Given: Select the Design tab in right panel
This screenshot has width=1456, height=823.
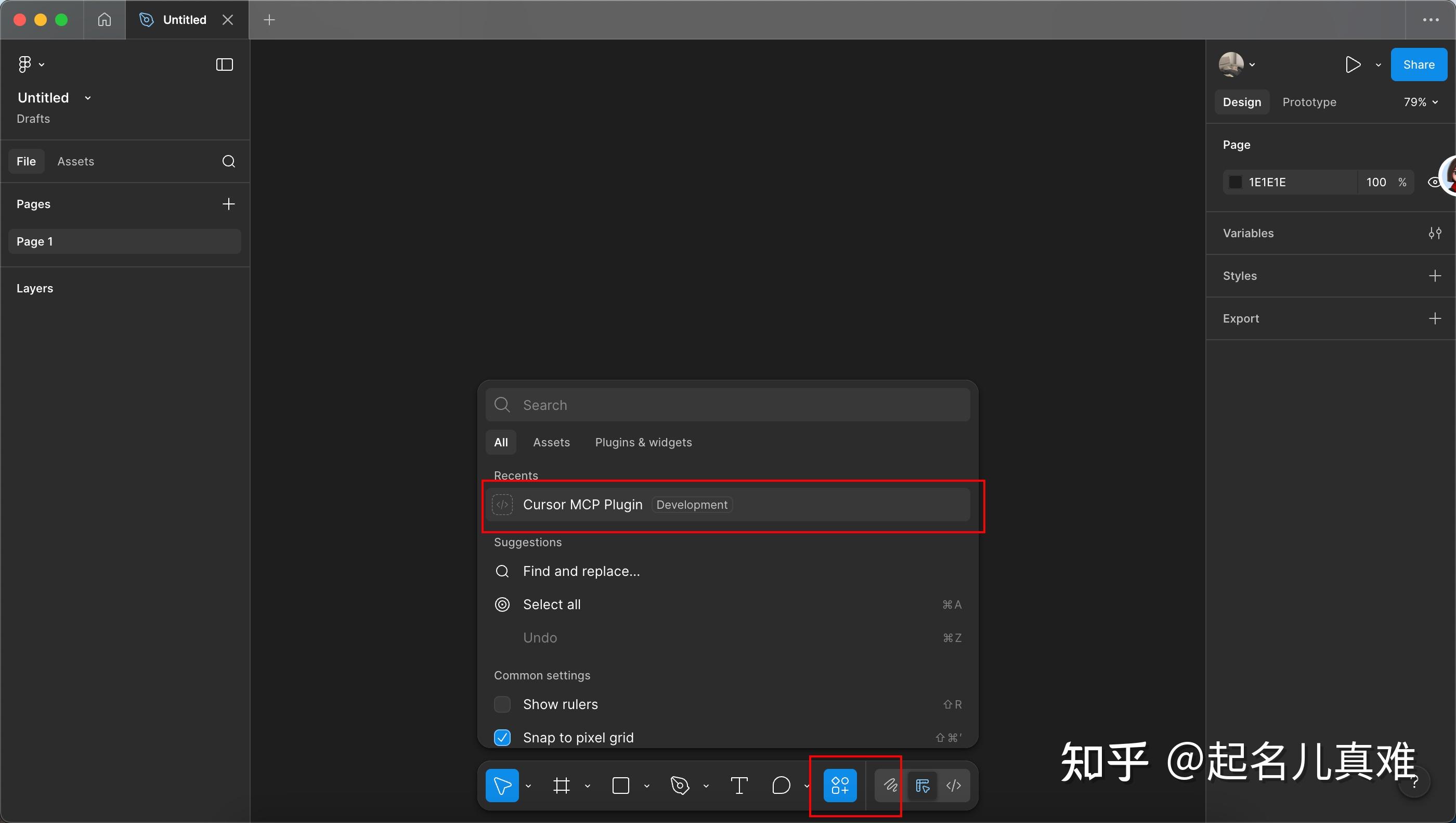Looking at the screenshot, I should [1242, 102].
